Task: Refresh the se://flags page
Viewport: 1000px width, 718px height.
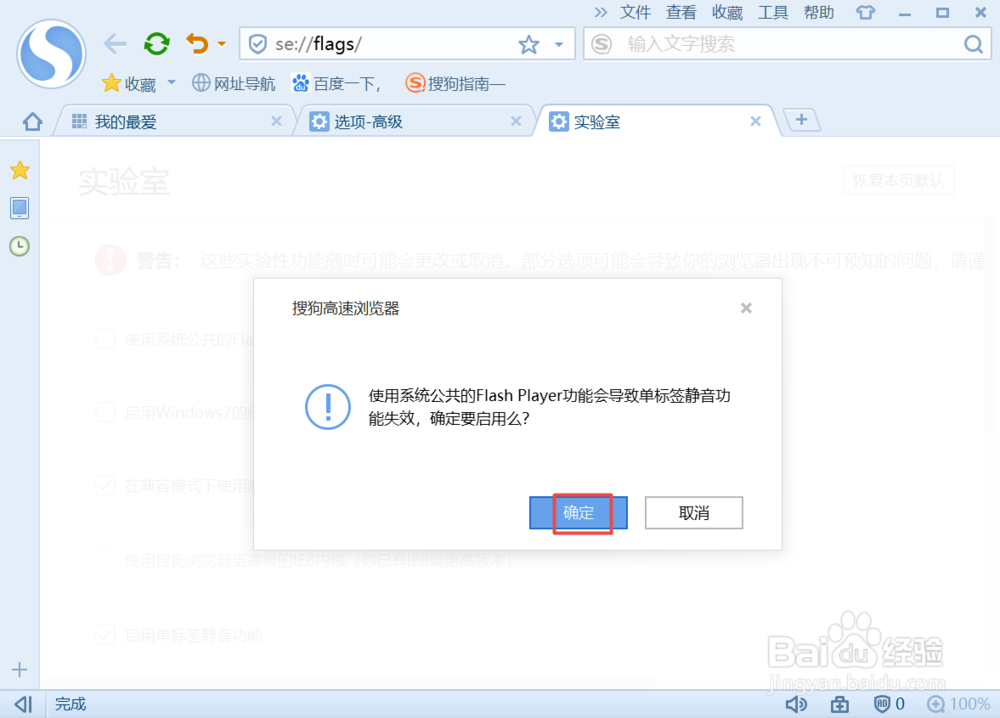Action: coord(156,43)
